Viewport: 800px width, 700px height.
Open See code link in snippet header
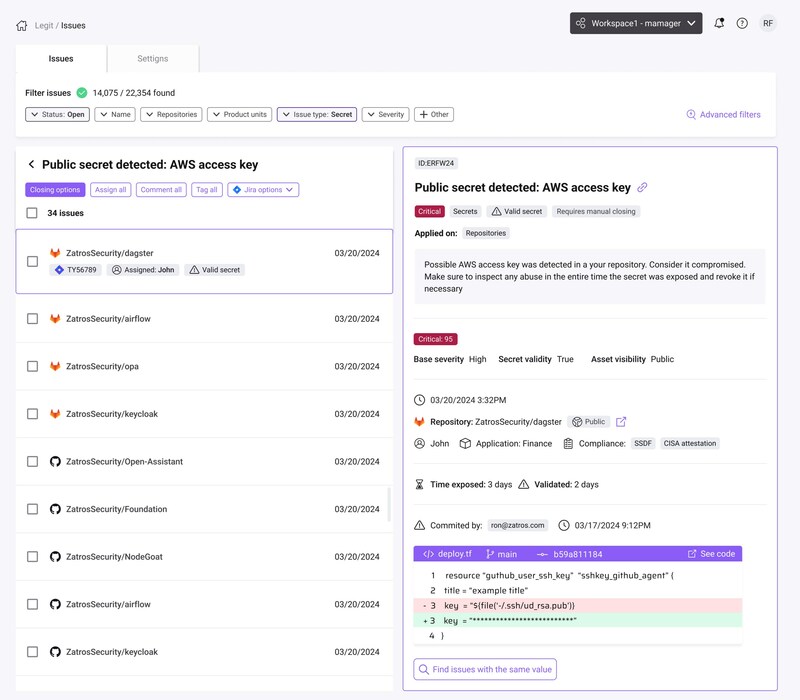(x=711, y=554)
